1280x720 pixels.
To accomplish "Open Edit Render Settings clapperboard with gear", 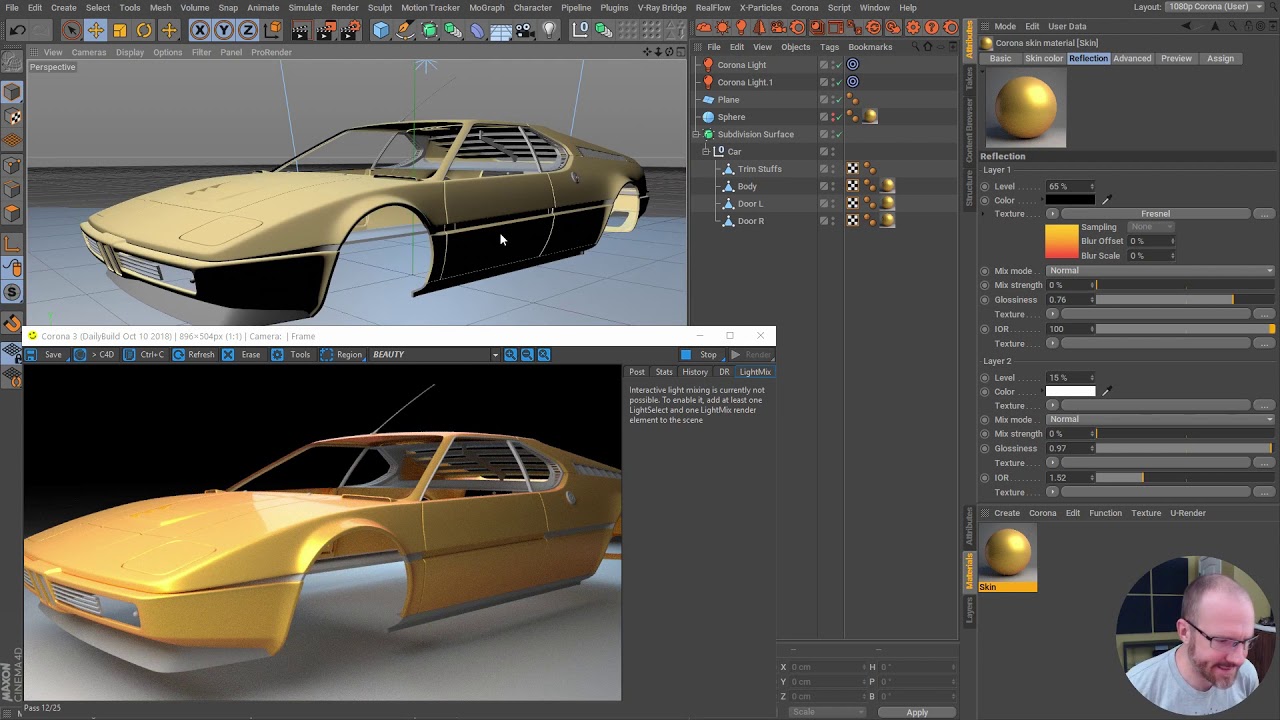I will 350,30.
